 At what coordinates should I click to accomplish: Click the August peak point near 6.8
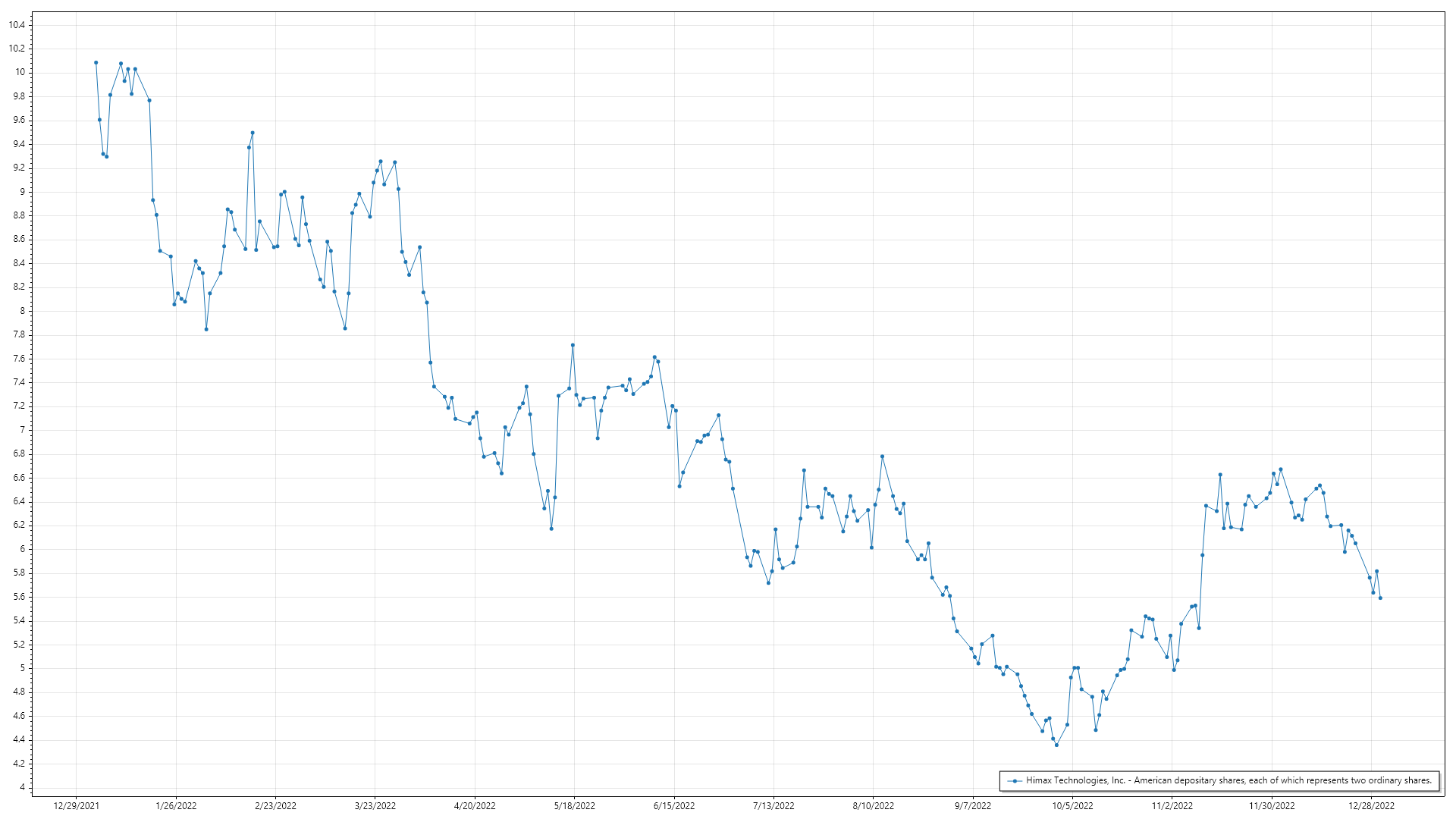(x=882, y=457)
